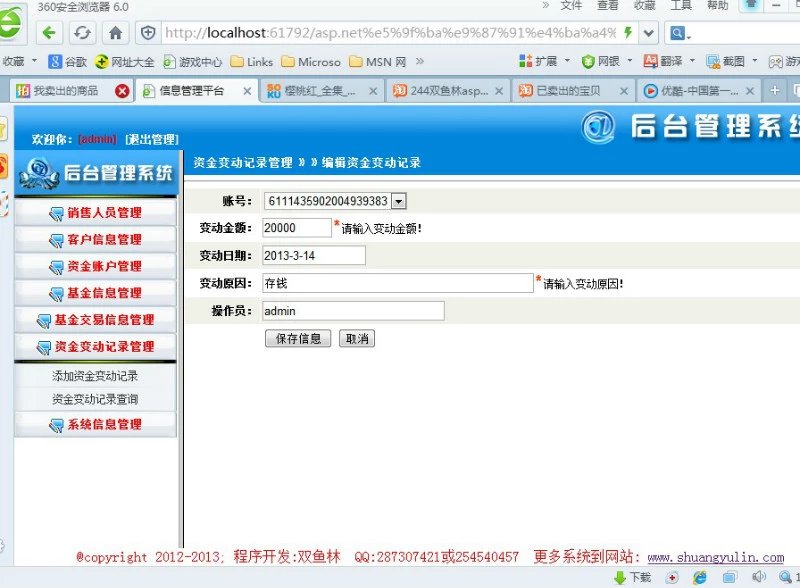This screenshot has width=800, height=588.
Task: Open the 网址大全 bookmark
Action: coord(124,62)
